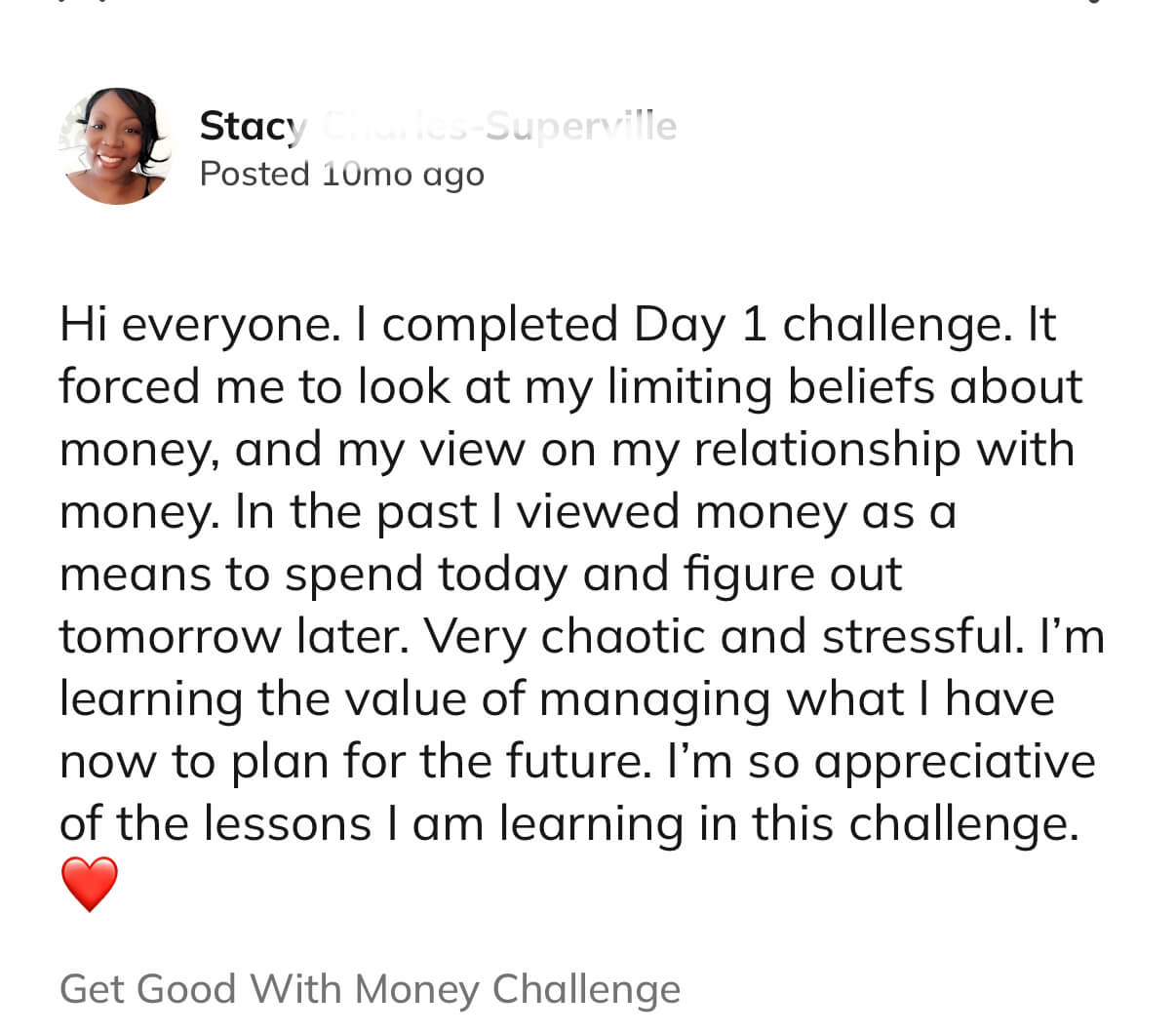The image size is (1176, 1034).
Task: Click the Posted 10mo ago timestamp
Action: (x=342, y=175)
